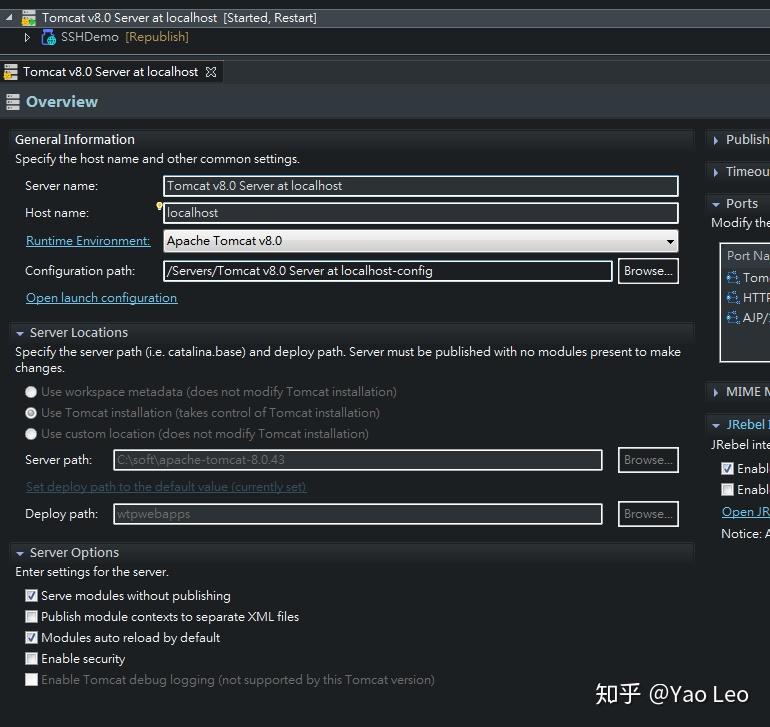Viewport: 770px width, 727px height.
Task: Toggle Enable Tomcat debug logging checkbox
Action: [31, 680]
